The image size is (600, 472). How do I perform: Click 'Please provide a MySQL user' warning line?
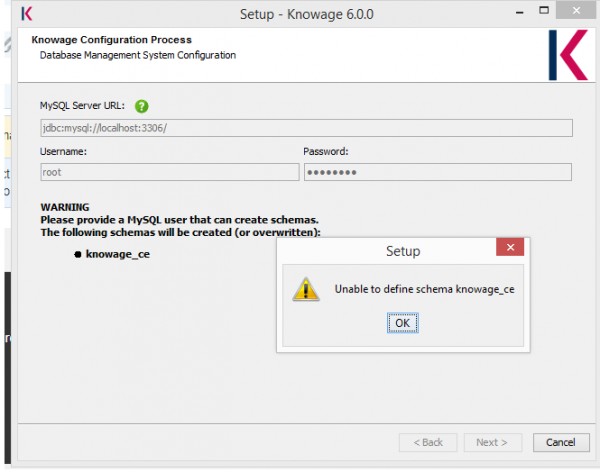click(179, 220)
